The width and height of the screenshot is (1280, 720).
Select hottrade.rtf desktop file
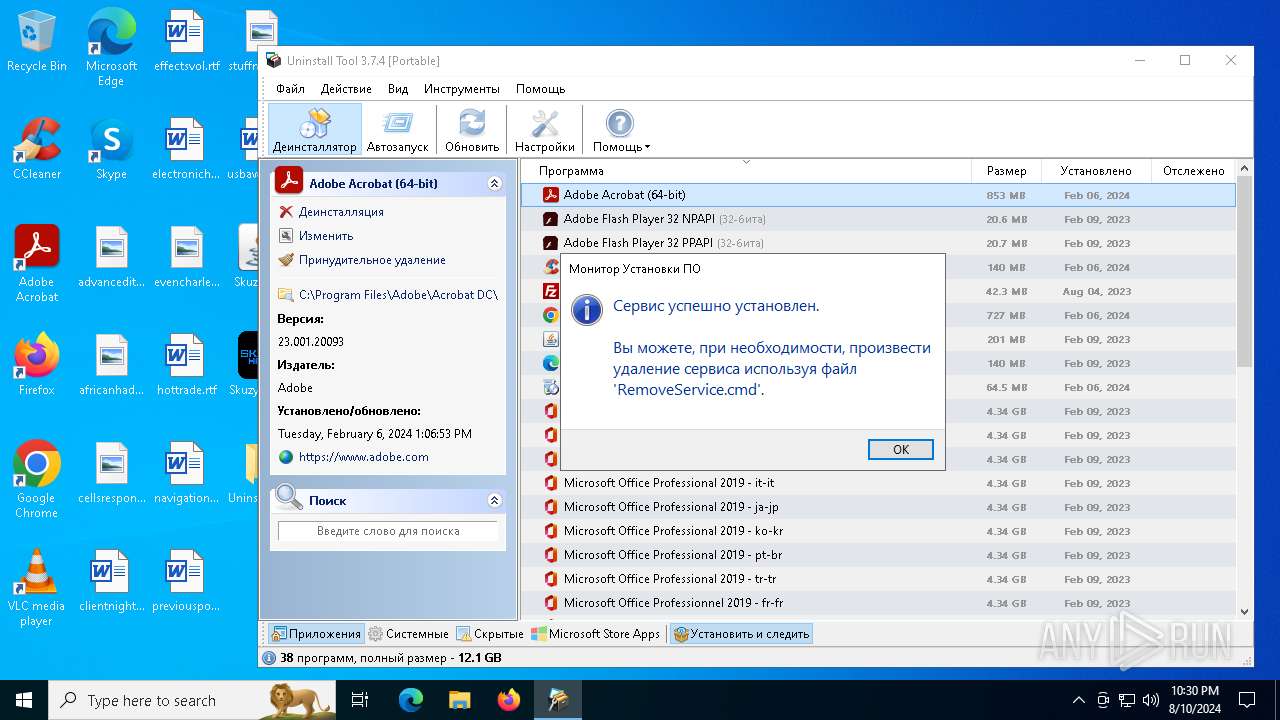[x=186, y=364]
